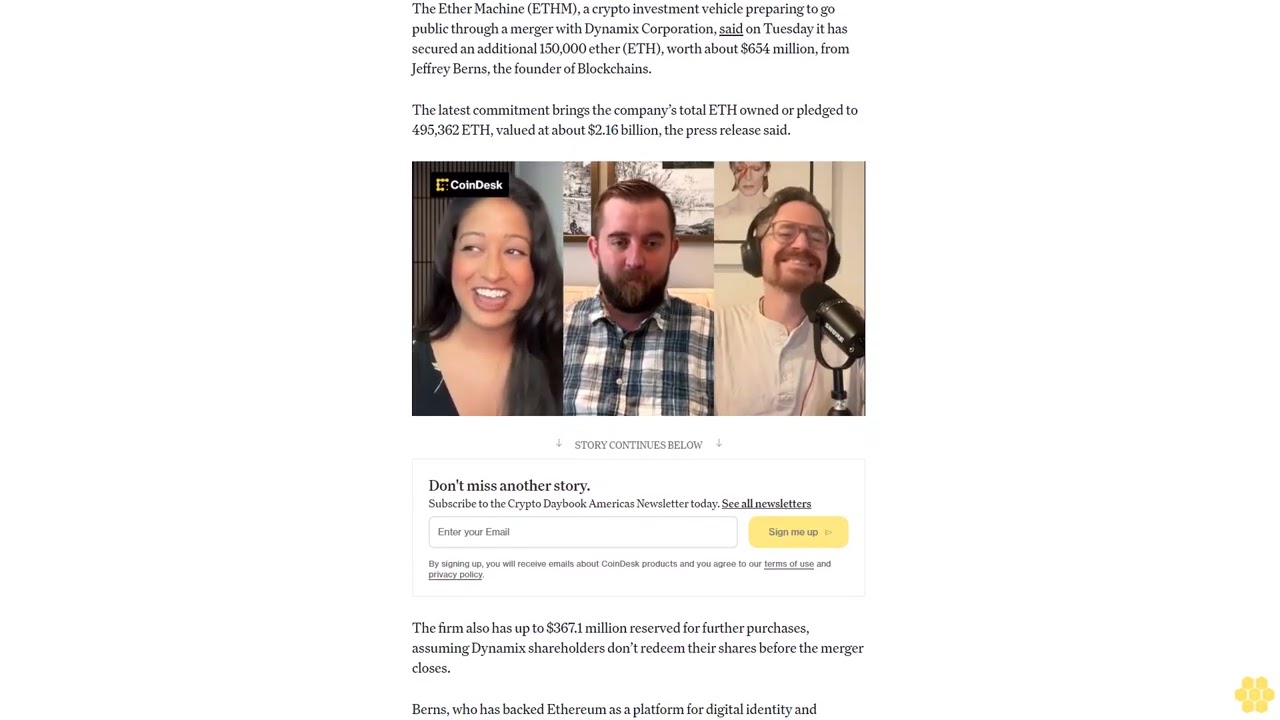
Task: Click the "Don't miss another story." heading
Action: click(509, 486)
